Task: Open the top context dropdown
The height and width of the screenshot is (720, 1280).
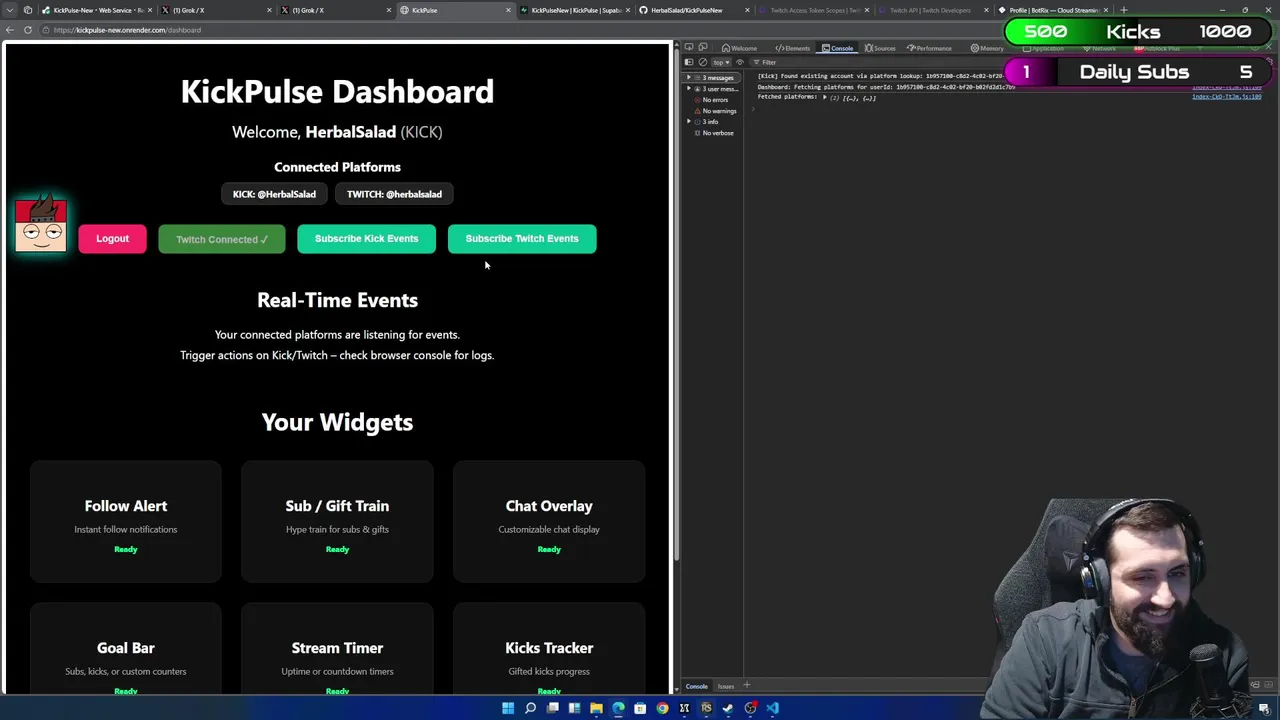Action: (x=721, y=62)
